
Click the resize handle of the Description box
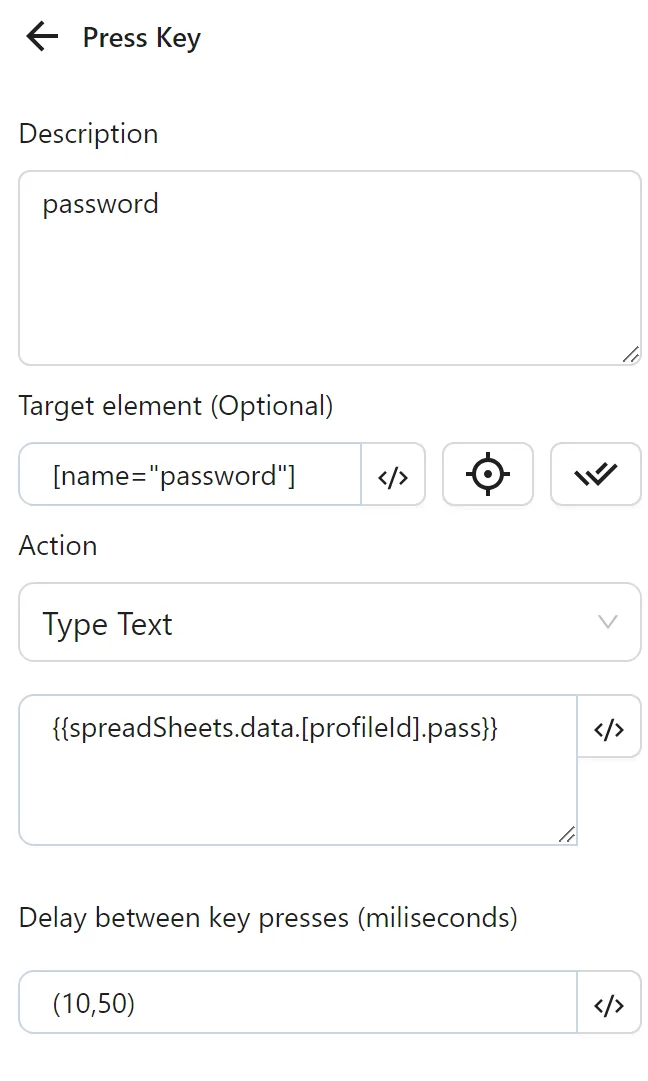631,352
